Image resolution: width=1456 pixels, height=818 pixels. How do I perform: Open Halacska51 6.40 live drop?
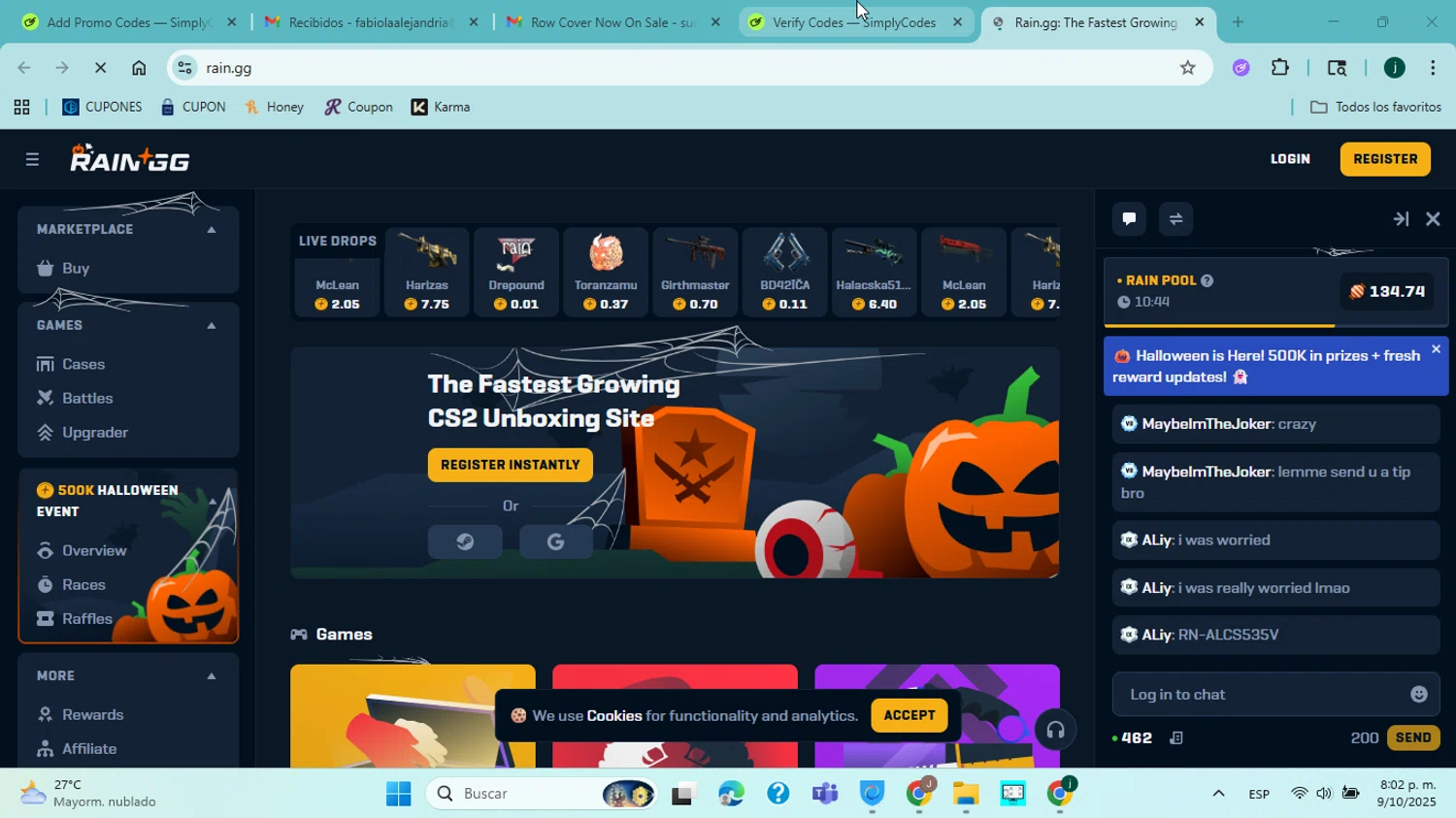click(x=874, y=273)
